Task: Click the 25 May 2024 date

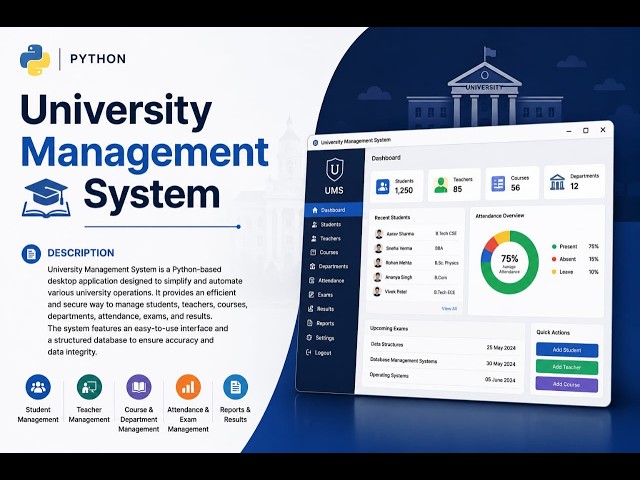Action: [501, 348]
